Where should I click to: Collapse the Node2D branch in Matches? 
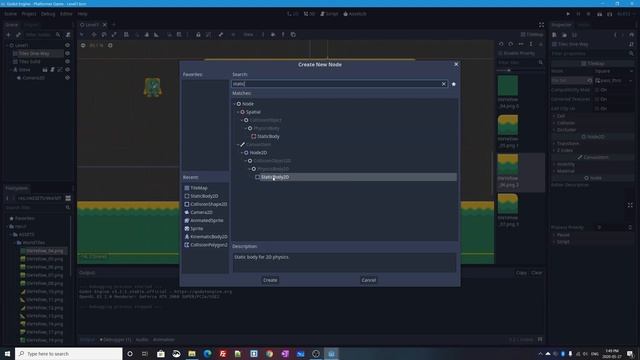pos(242,153)
